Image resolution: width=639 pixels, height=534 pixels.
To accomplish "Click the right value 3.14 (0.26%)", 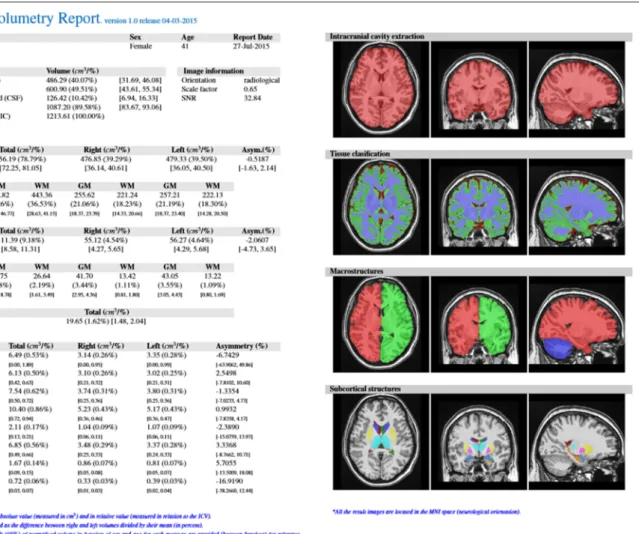I will 97,355.
